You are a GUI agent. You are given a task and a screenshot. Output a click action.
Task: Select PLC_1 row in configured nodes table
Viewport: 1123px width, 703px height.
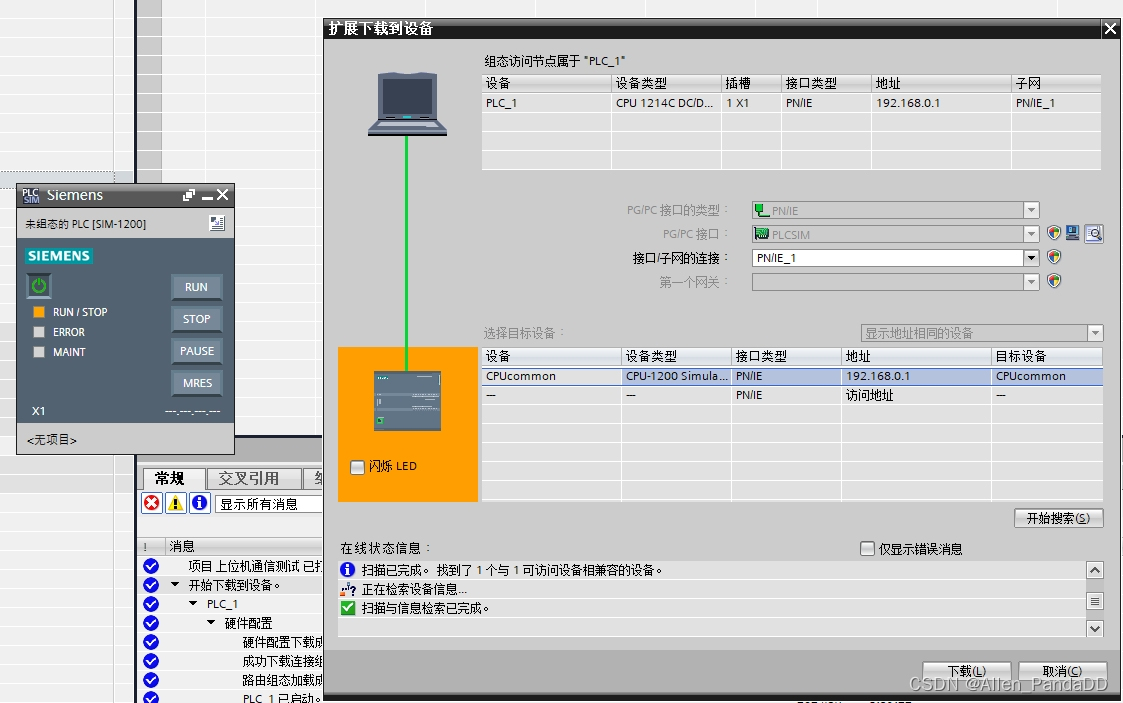(791, 103)
